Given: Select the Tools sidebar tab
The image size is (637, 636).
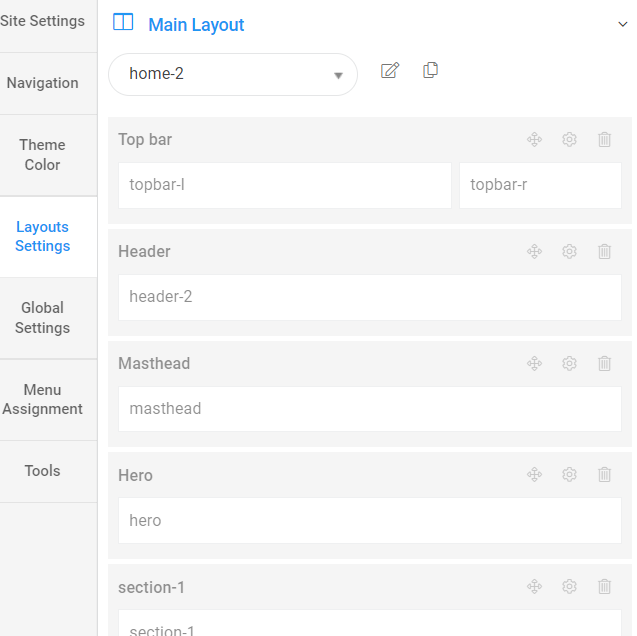Looking at the screenshot, I should tap(43, 471).
